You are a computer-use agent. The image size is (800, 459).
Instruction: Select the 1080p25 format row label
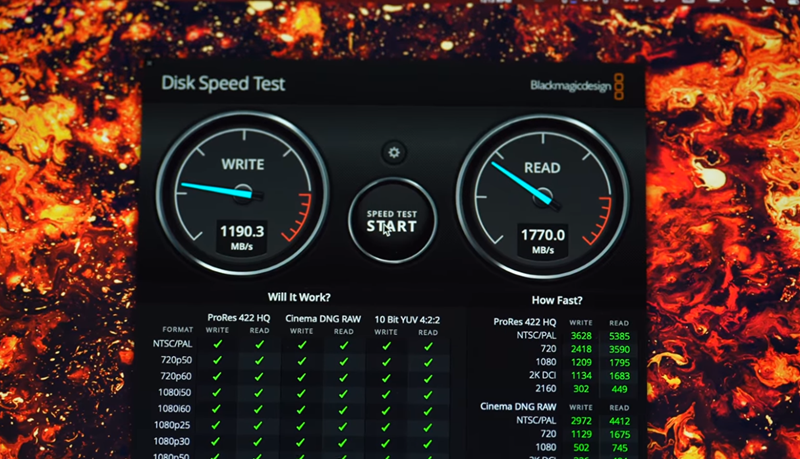coord(172,425)
